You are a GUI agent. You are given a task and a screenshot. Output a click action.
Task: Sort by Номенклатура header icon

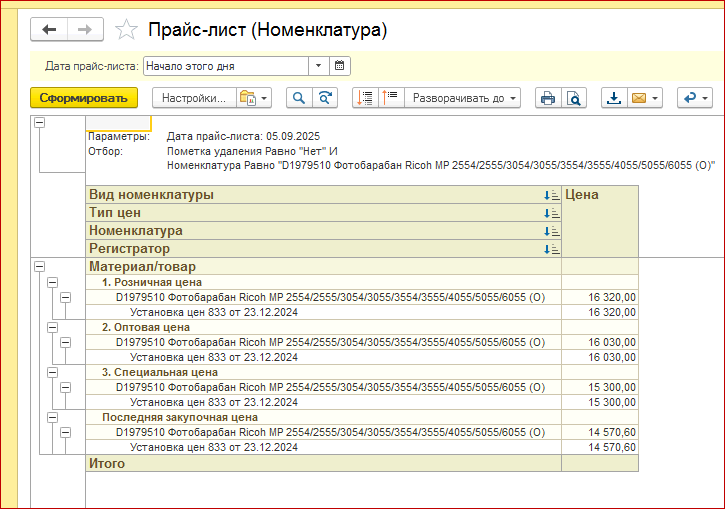tap(552, 231)
